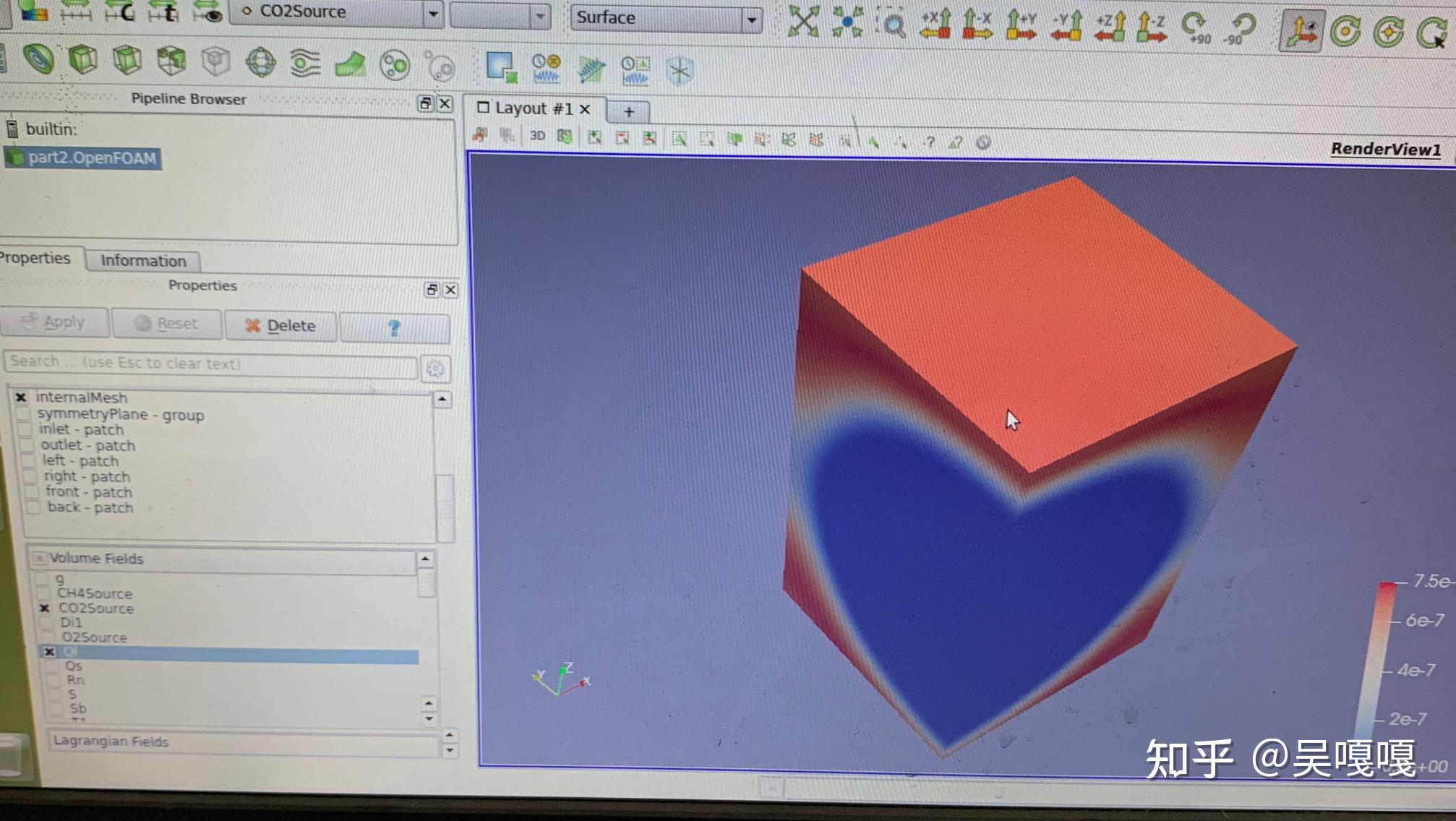Click the Zoom to Box magnifier icon

pos(894,25)
